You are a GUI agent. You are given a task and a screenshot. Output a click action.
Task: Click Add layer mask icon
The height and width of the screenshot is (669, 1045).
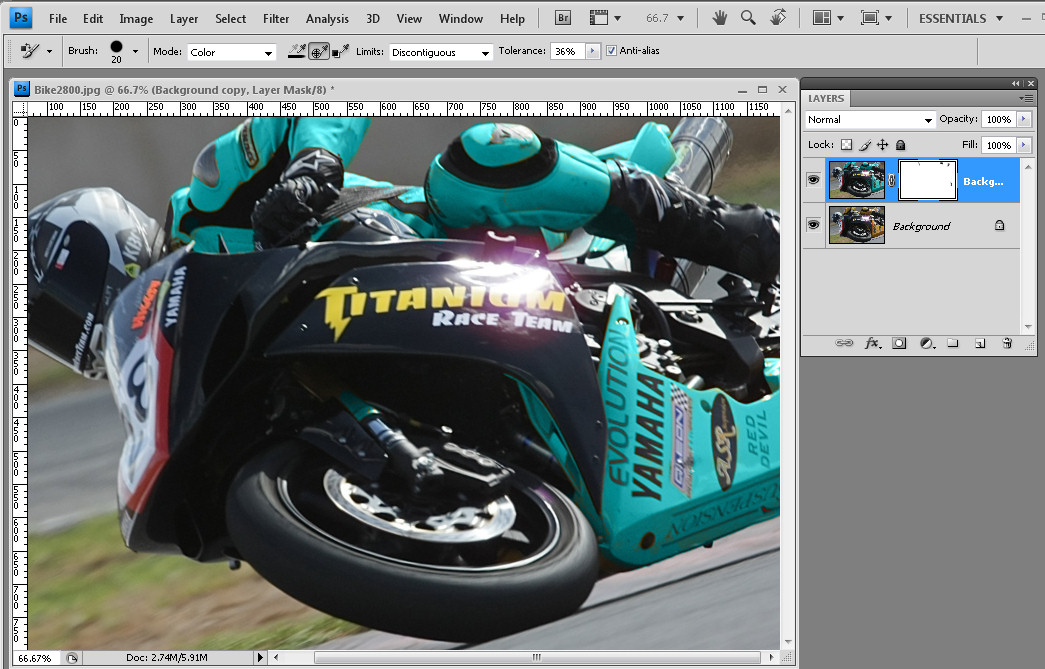pos(899,343)
